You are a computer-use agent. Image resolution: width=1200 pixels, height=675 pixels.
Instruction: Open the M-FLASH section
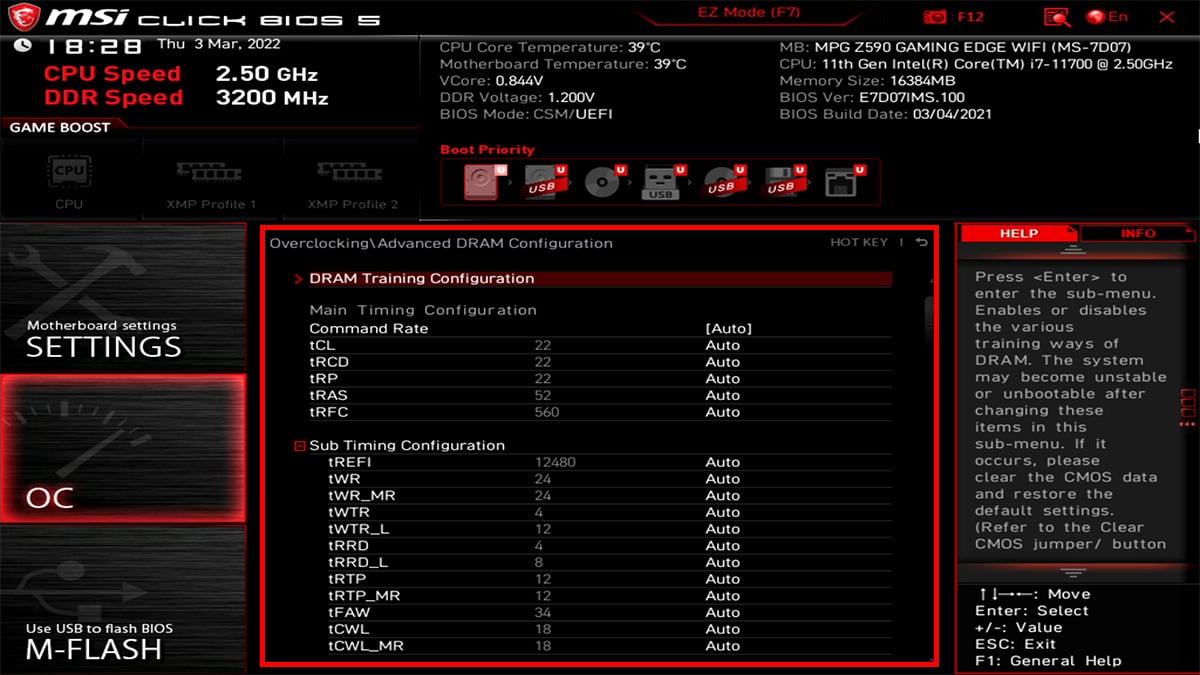122,600
